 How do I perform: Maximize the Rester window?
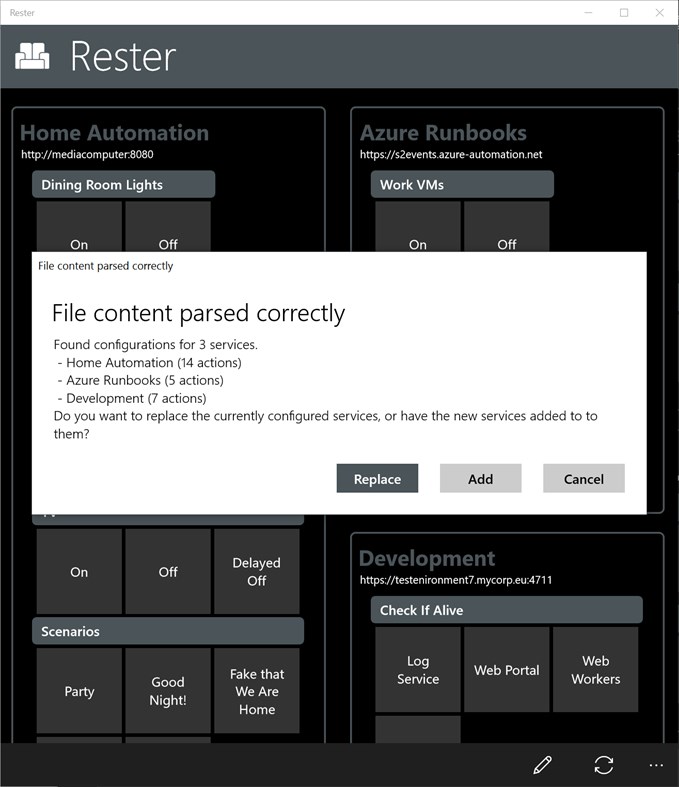[x=624, y=13]
